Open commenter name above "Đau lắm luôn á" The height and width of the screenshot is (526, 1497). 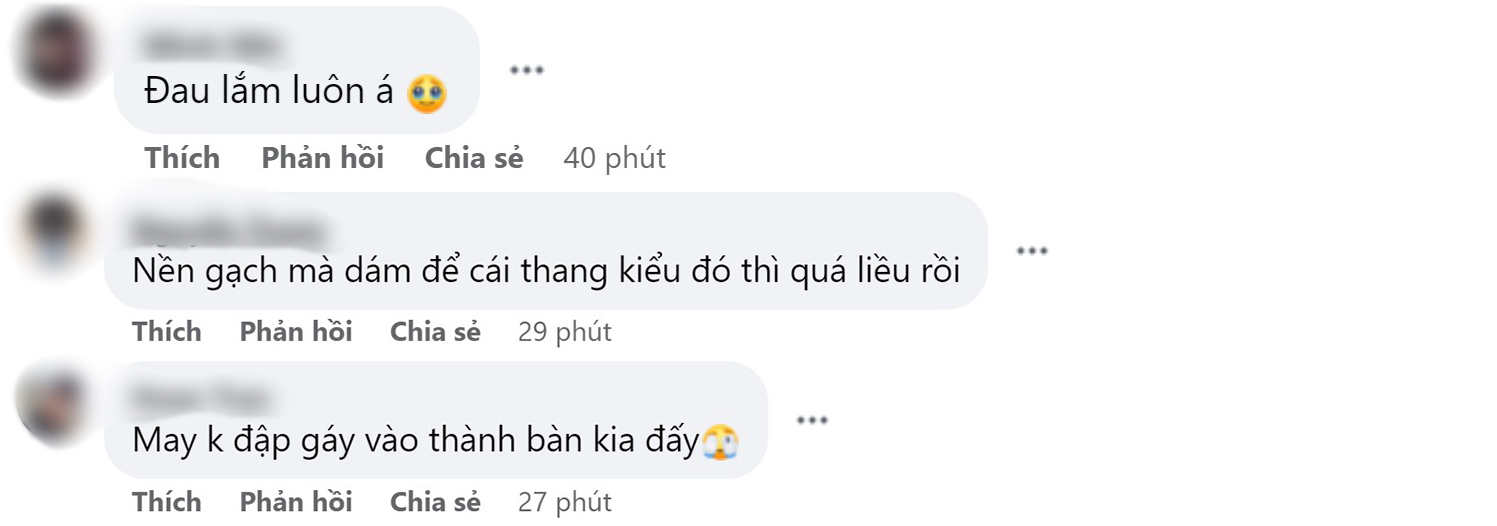[x=210, y=45]
